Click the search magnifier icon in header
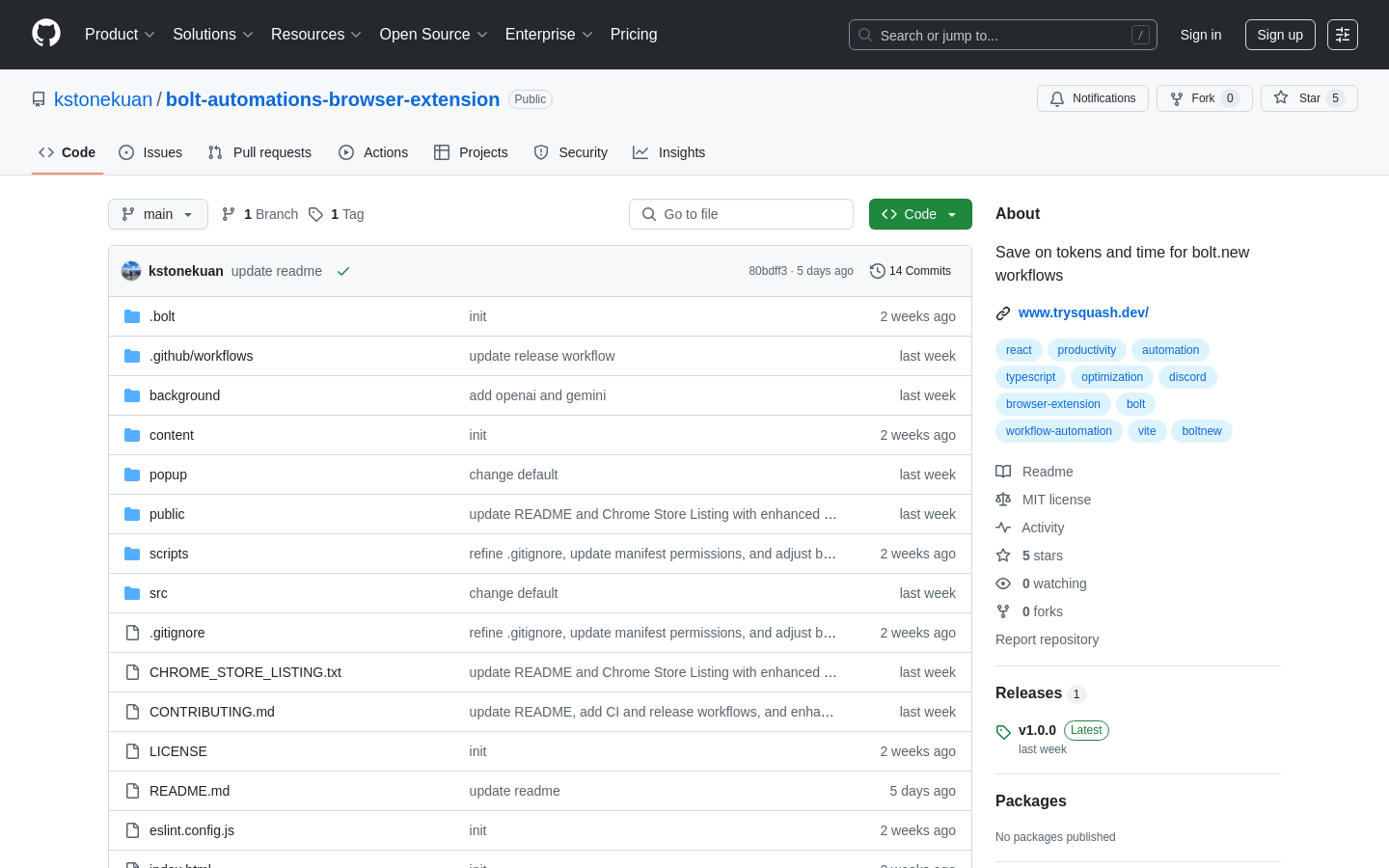1389x868 pixels. pos(865,35)
